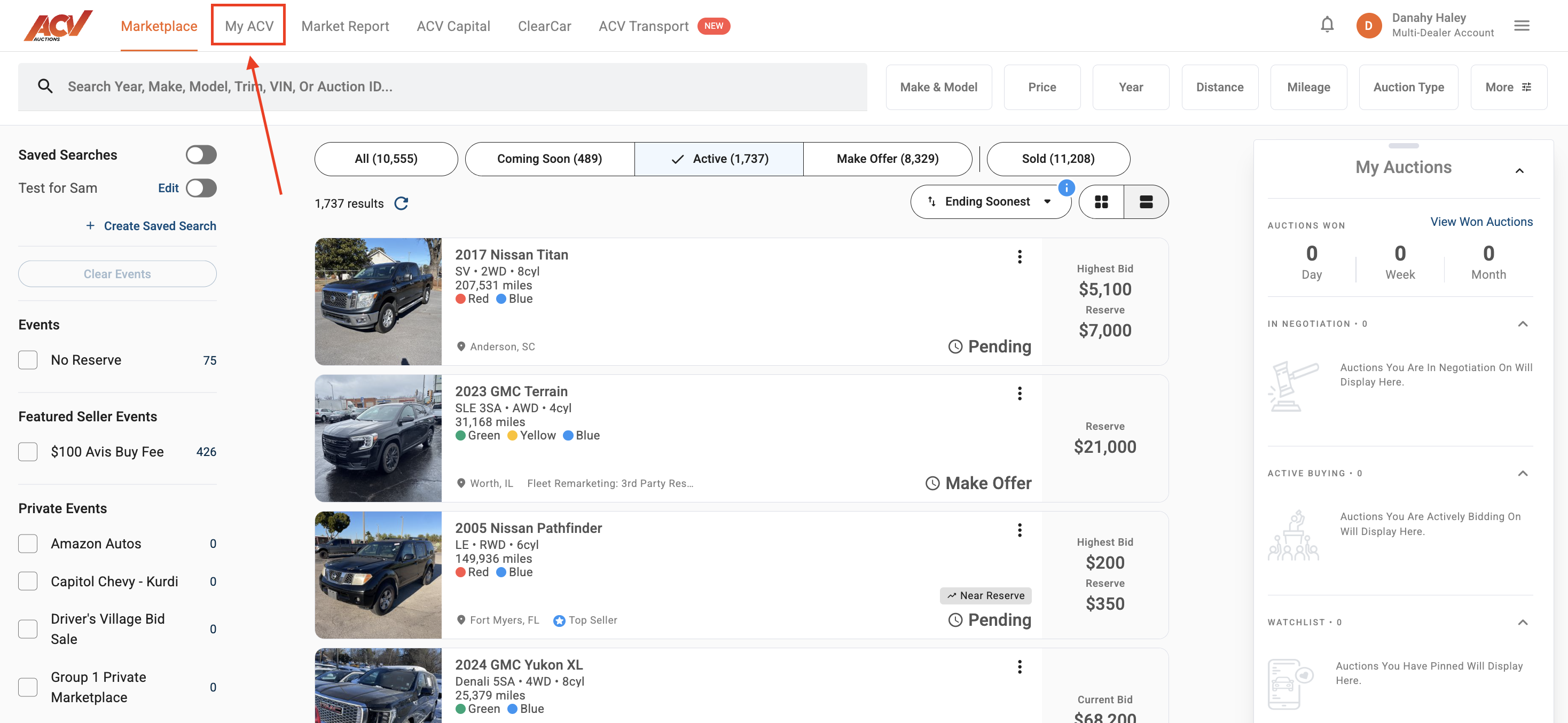Collapse the In Negotiation section
Screen dimensions: 1568x723
(1523, 324)
